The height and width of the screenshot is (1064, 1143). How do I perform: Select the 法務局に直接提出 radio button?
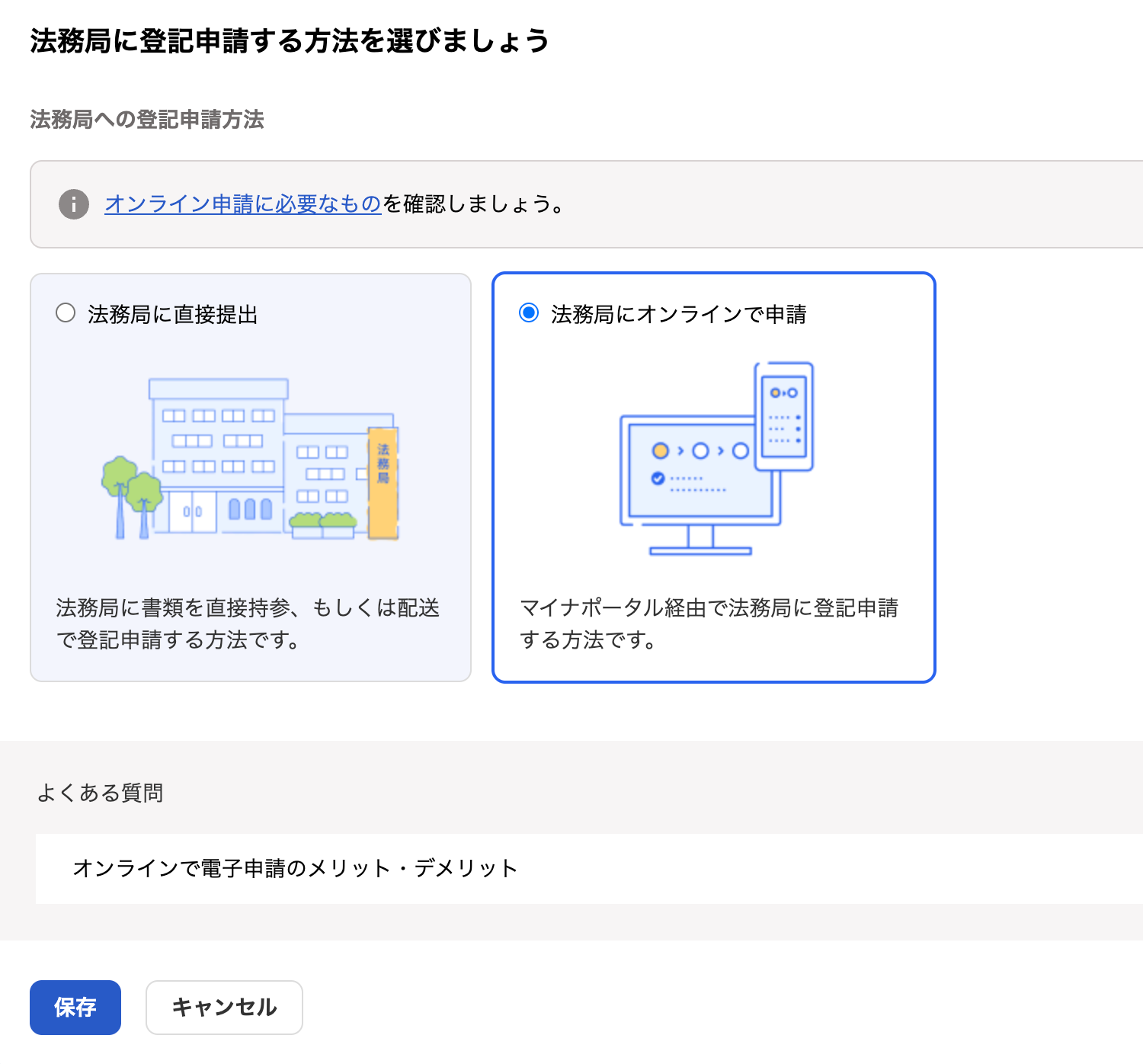(x=66, y=313)
